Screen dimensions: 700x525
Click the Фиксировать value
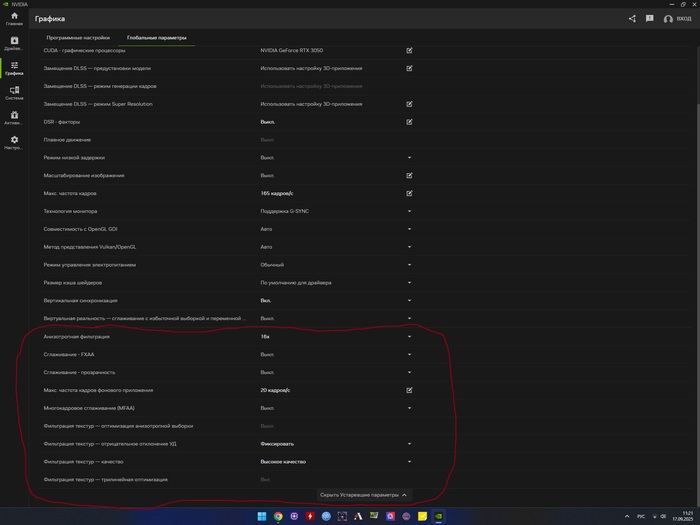[277, 444]
